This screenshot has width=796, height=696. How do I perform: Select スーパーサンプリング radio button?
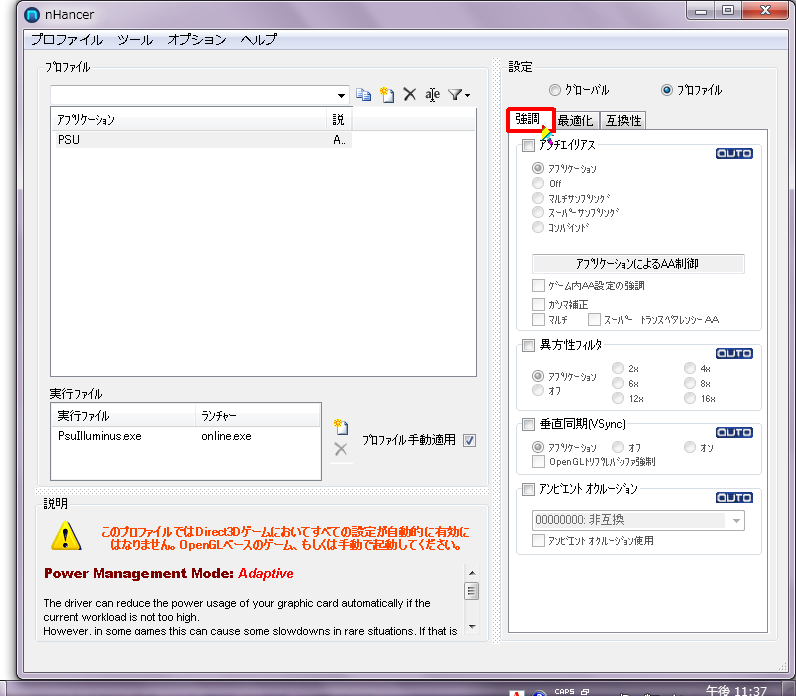pos(538,213)
